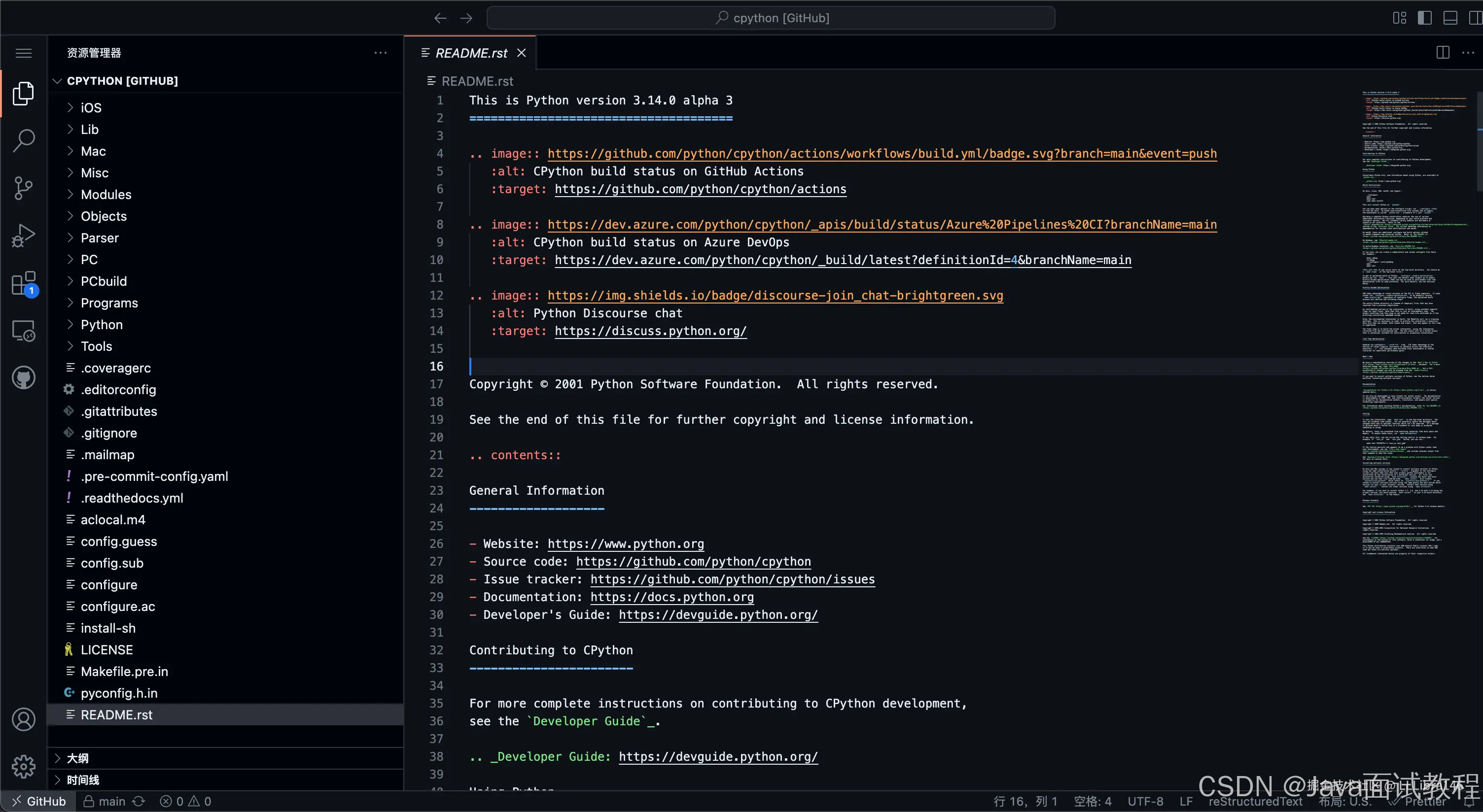The width and height of the screenshot is (1483, 812).
Task: Open the https://discuss.python.org/ link on line 14
Action: (651, 331)
